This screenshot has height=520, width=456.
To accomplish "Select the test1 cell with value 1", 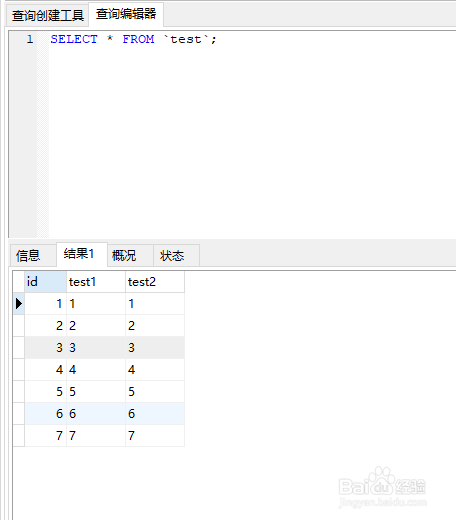I will pyautogui.click(x=96, y=304).
